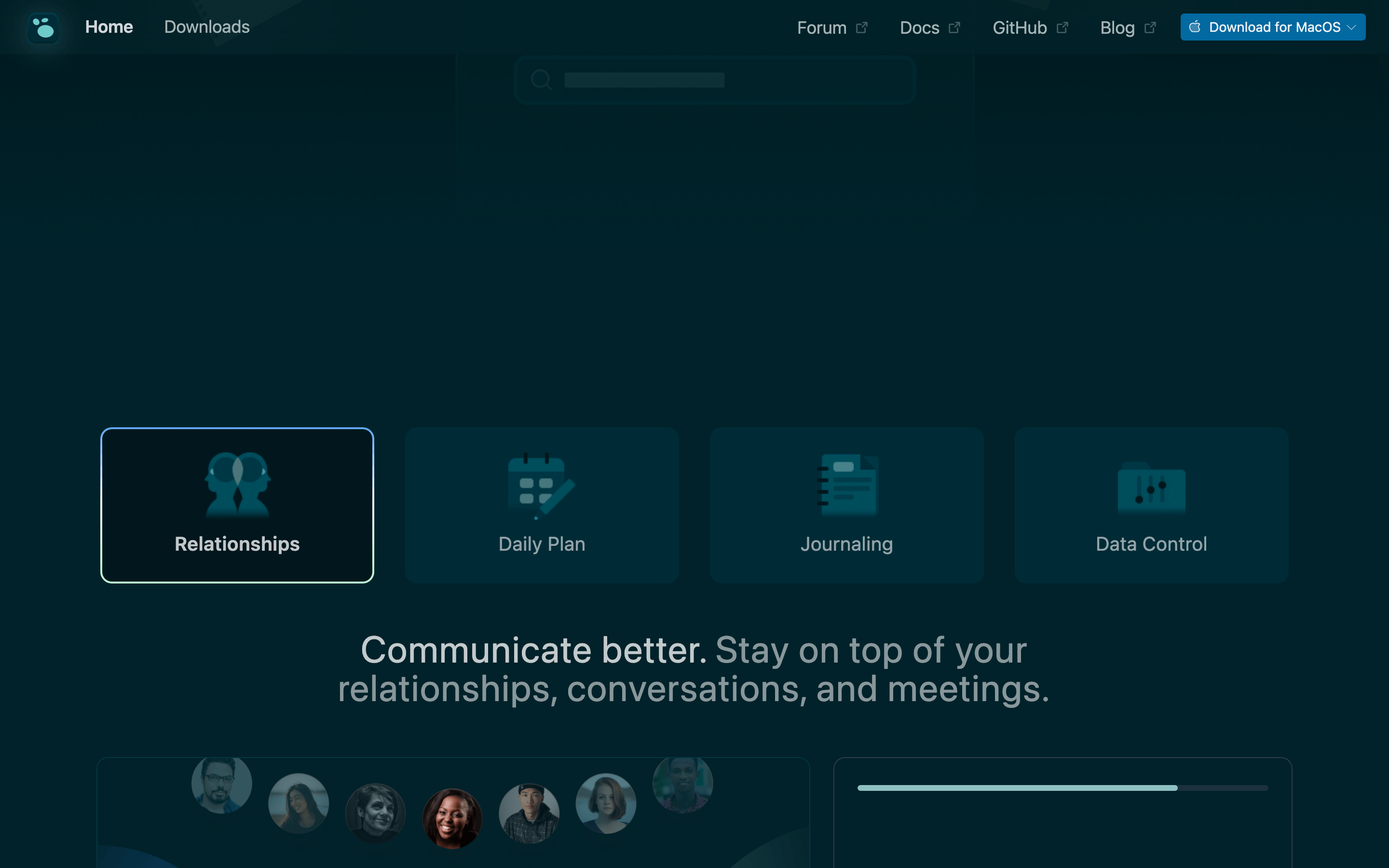Image resolution: width=1389 pixels, height=868 pixels.
Task: Click the search magnifier icon
Action: point(541,79)
